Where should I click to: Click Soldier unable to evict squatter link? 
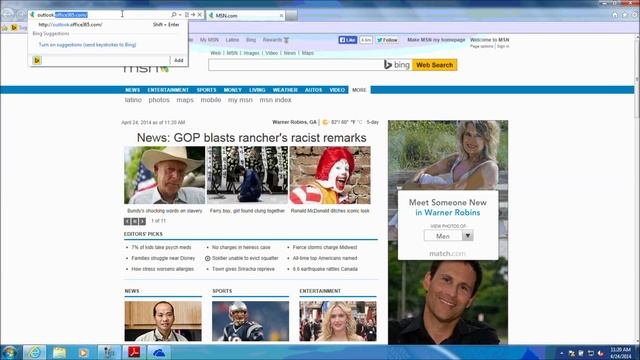tap(245, 258)
